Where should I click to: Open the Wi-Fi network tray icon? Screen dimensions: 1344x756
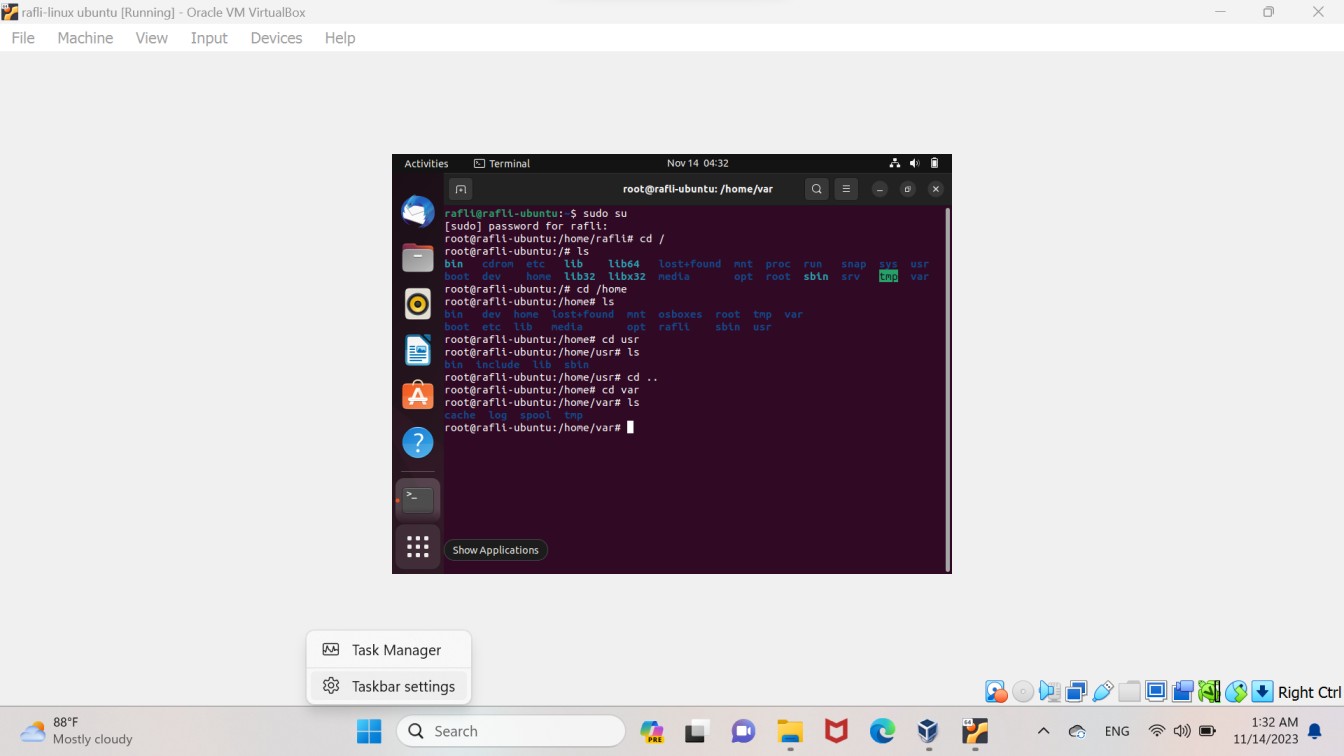tap(1157, 731)
